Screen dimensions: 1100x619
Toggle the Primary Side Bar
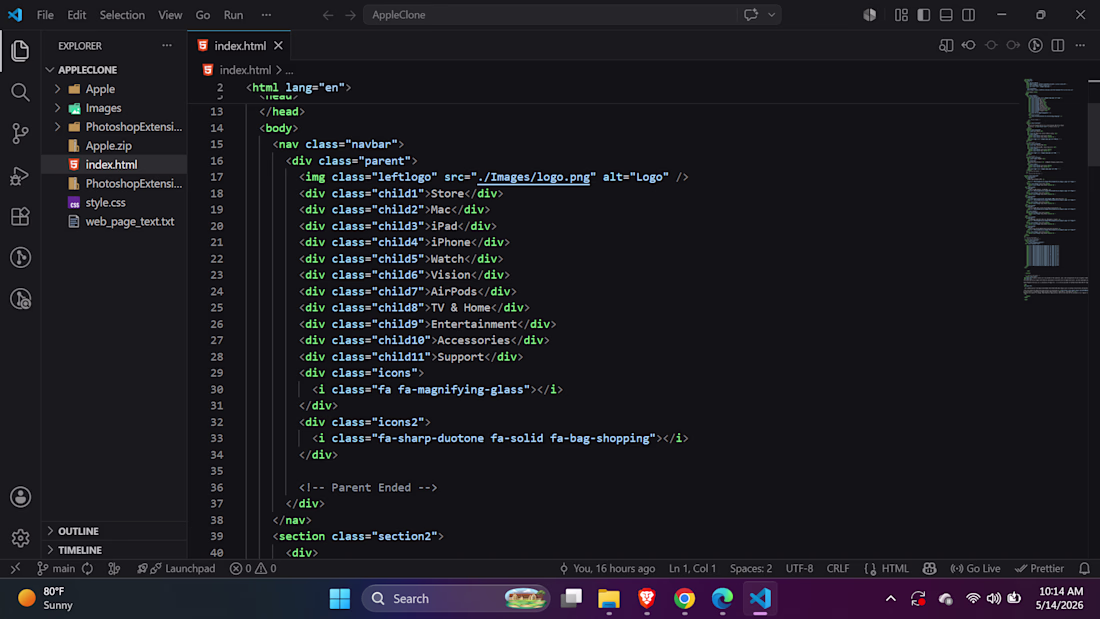click(924, 15)
